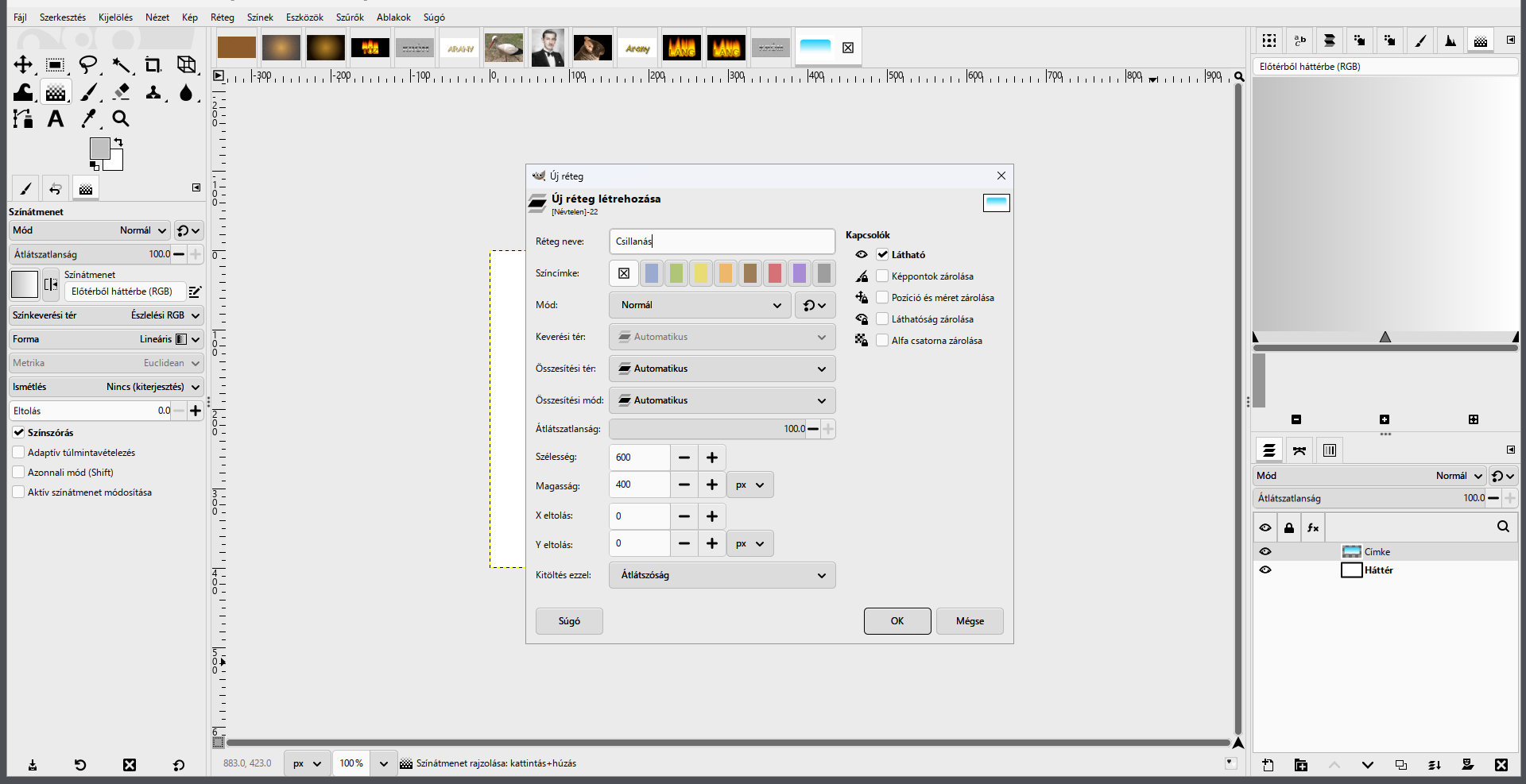The height and width of the screenshot is (784, 1526).
Task: Enable Alfa csatorna zárolása checkbox
Action: pos(882,341)
